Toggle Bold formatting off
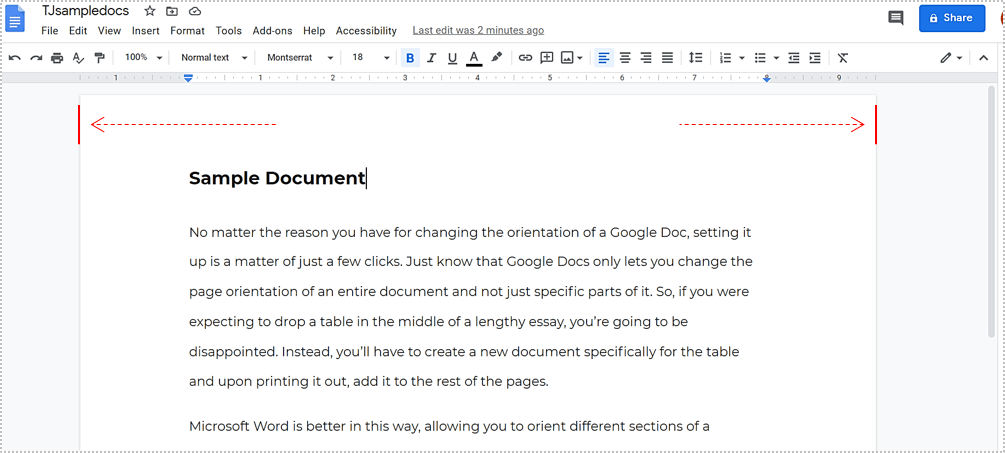Image resolution: width=1005 pixels, height=453 pixels. 410,58
